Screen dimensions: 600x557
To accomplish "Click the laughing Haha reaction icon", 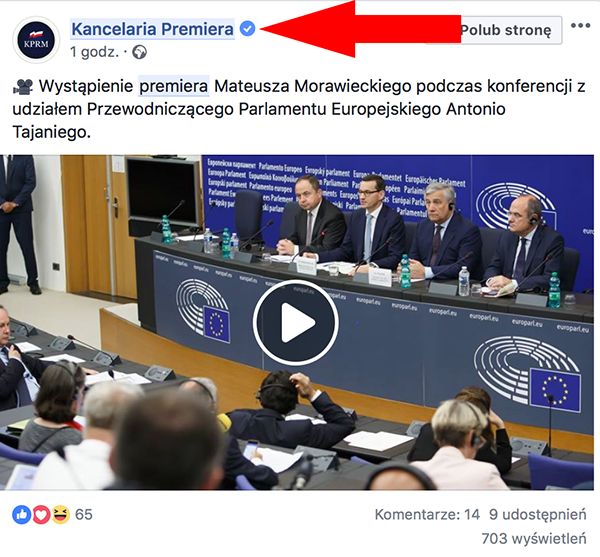I will [61, 515].
